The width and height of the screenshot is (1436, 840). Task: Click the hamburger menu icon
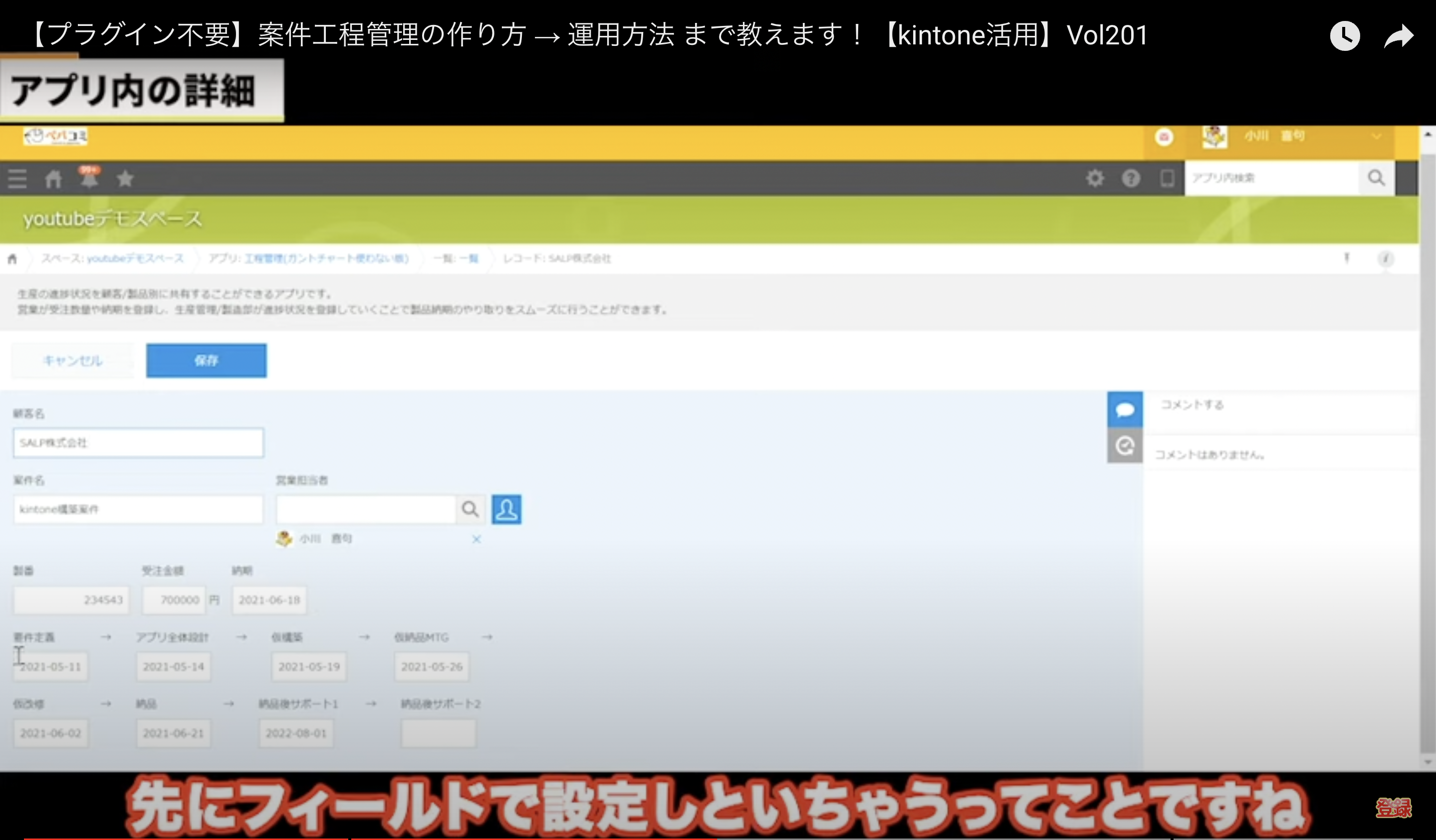tap(17, 179)
